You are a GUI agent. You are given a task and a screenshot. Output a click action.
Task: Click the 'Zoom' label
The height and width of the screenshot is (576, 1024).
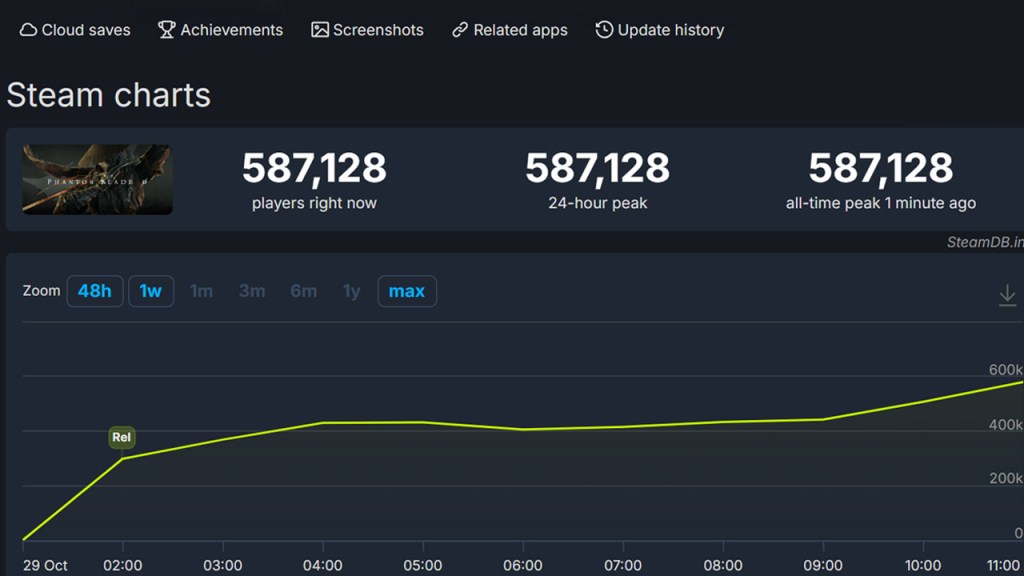tap(41, 291)
